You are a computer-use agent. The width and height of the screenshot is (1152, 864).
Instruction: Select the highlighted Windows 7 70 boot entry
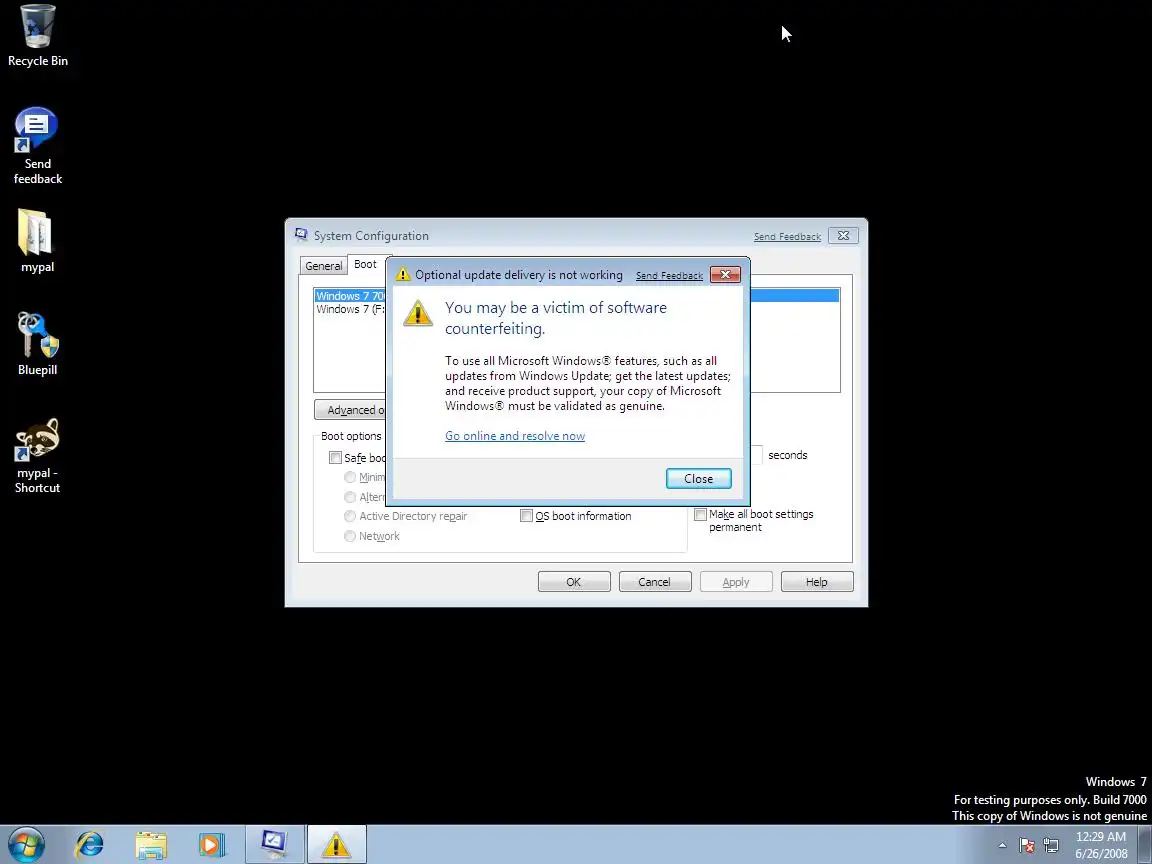pyautogui.click(x=350, y=296)
